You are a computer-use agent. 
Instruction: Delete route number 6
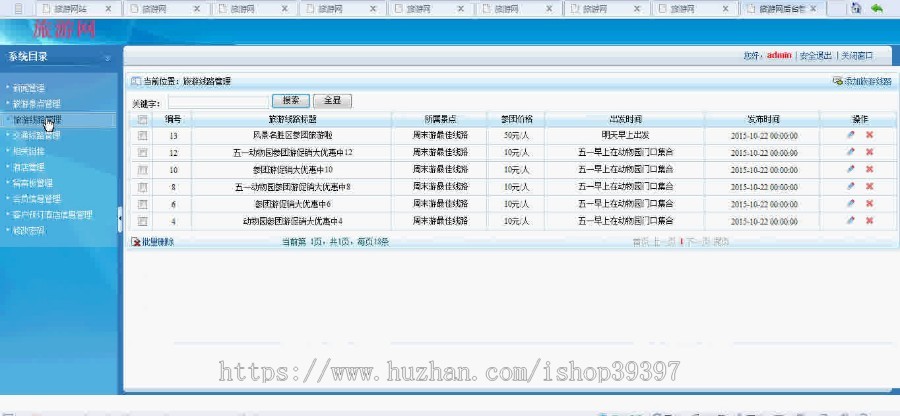pos(870,204)
